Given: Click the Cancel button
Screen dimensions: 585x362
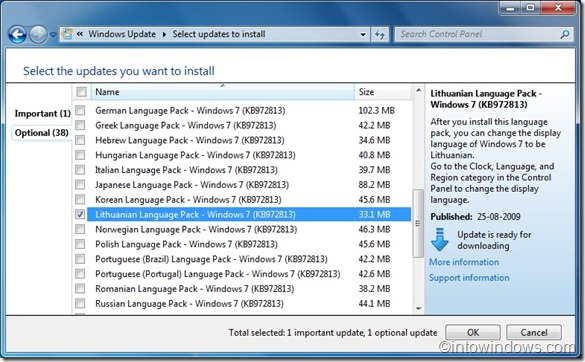Looking at the screenshot, I should pyautogui.click(x=534, y=332).
